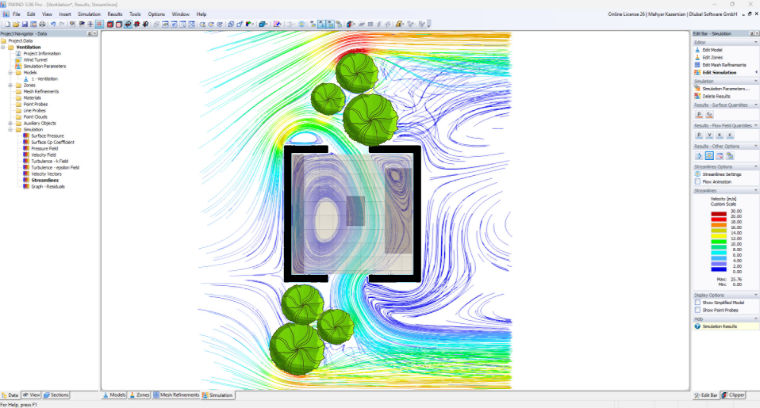Show surface pressure P result button
This screenshot has width=760, height=408.
tap(699, 115)
